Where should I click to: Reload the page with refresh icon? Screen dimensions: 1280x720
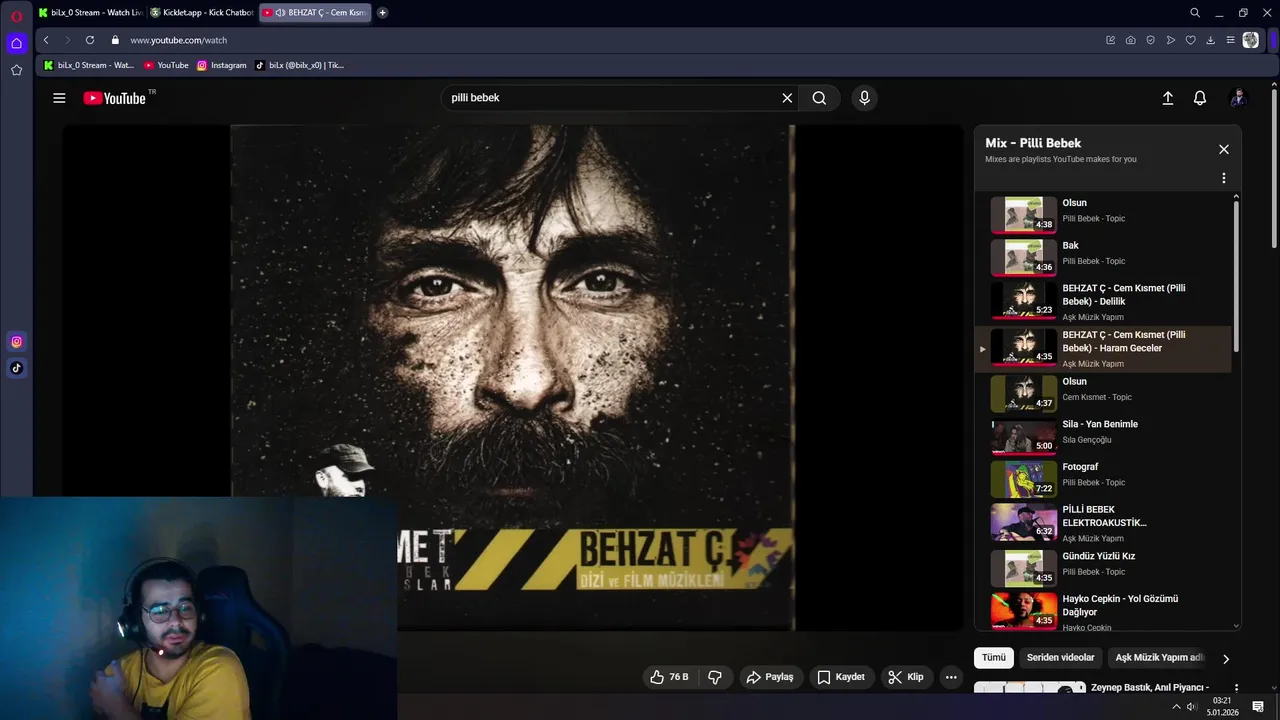point(90,40)
